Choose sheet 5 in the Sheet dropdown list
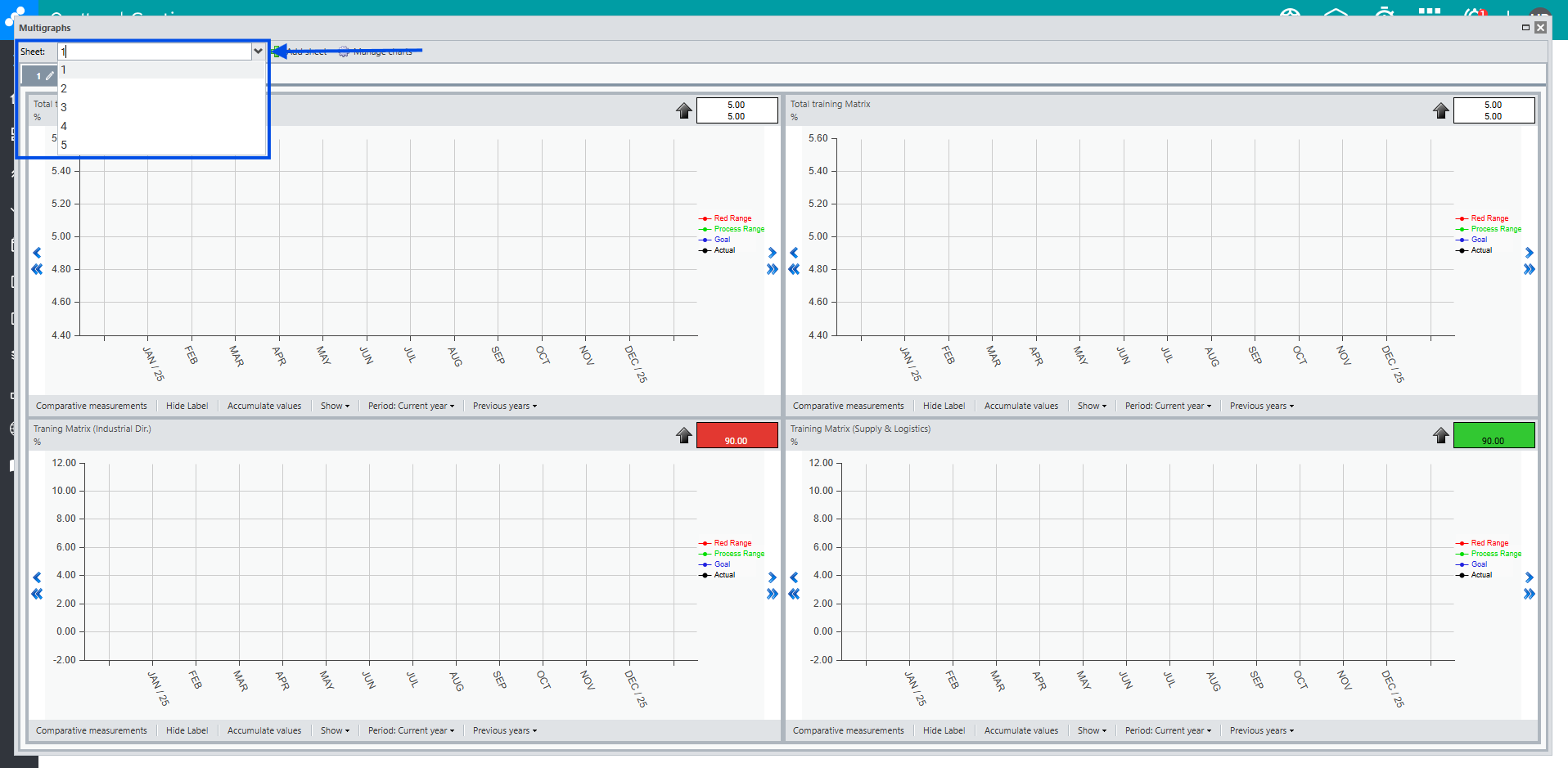 64,145
